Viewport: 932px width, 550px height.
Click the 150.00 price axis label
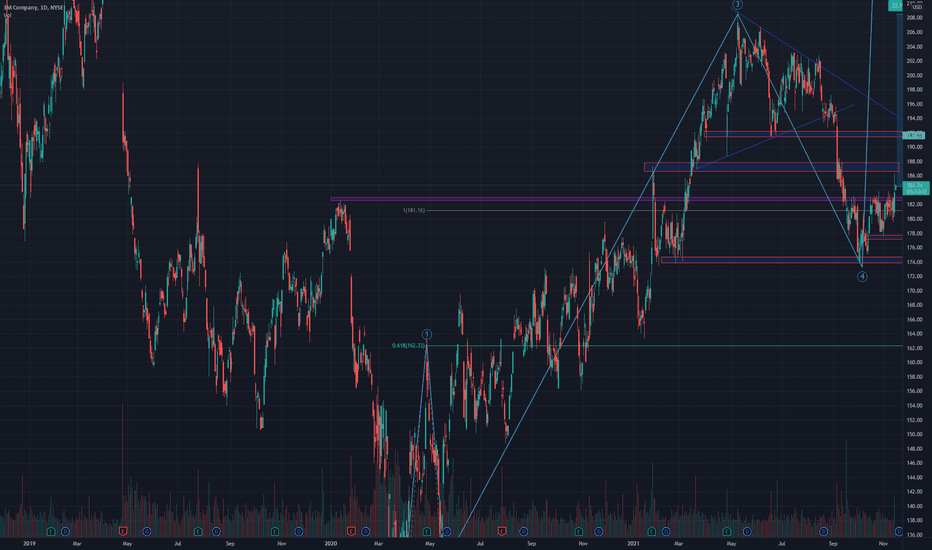pos(914,434)
